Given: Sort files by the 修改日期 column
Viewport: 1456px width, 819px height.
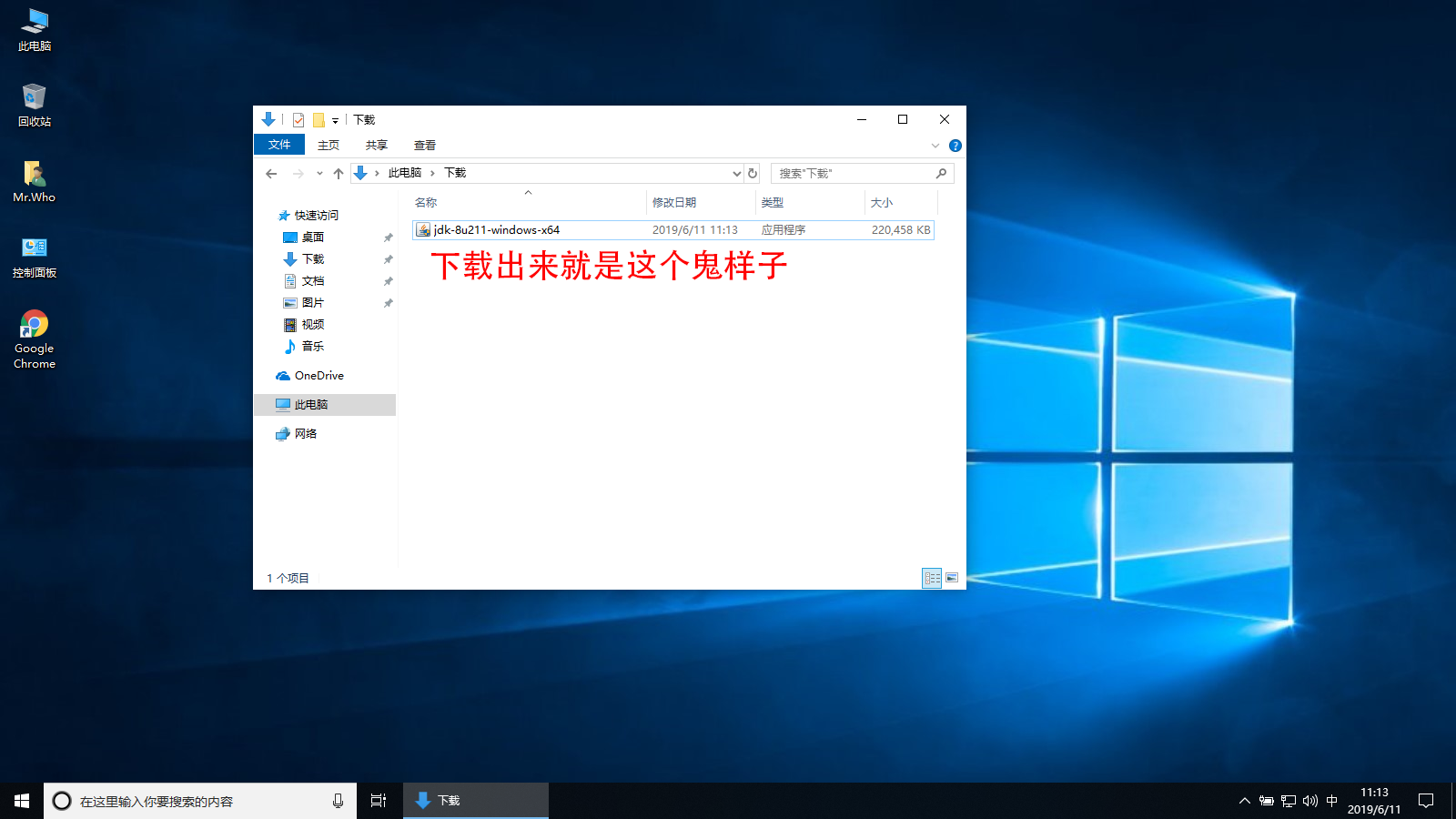Looking at the screenshot, I should click(x=702, y=202).
